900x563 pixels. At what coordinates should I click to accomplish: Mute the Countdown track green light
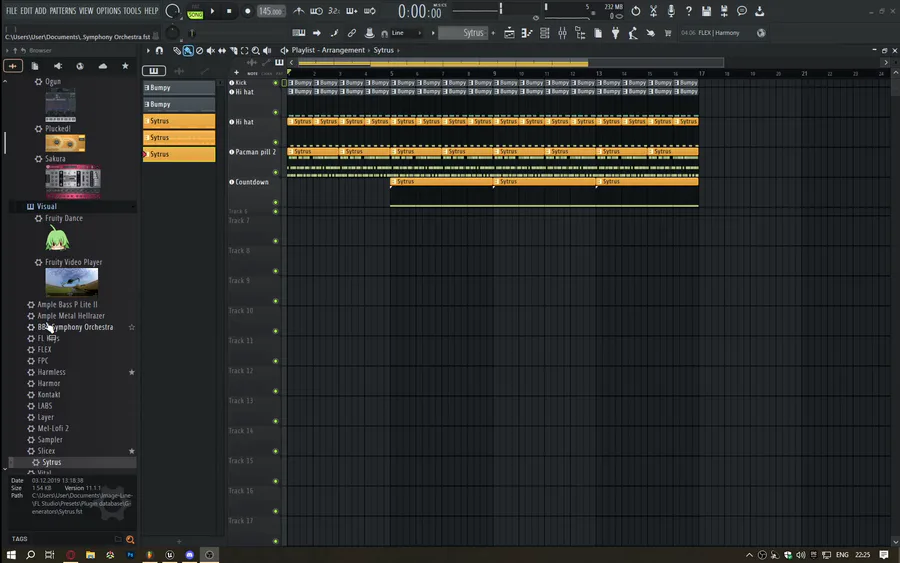[x=276, y=202]
